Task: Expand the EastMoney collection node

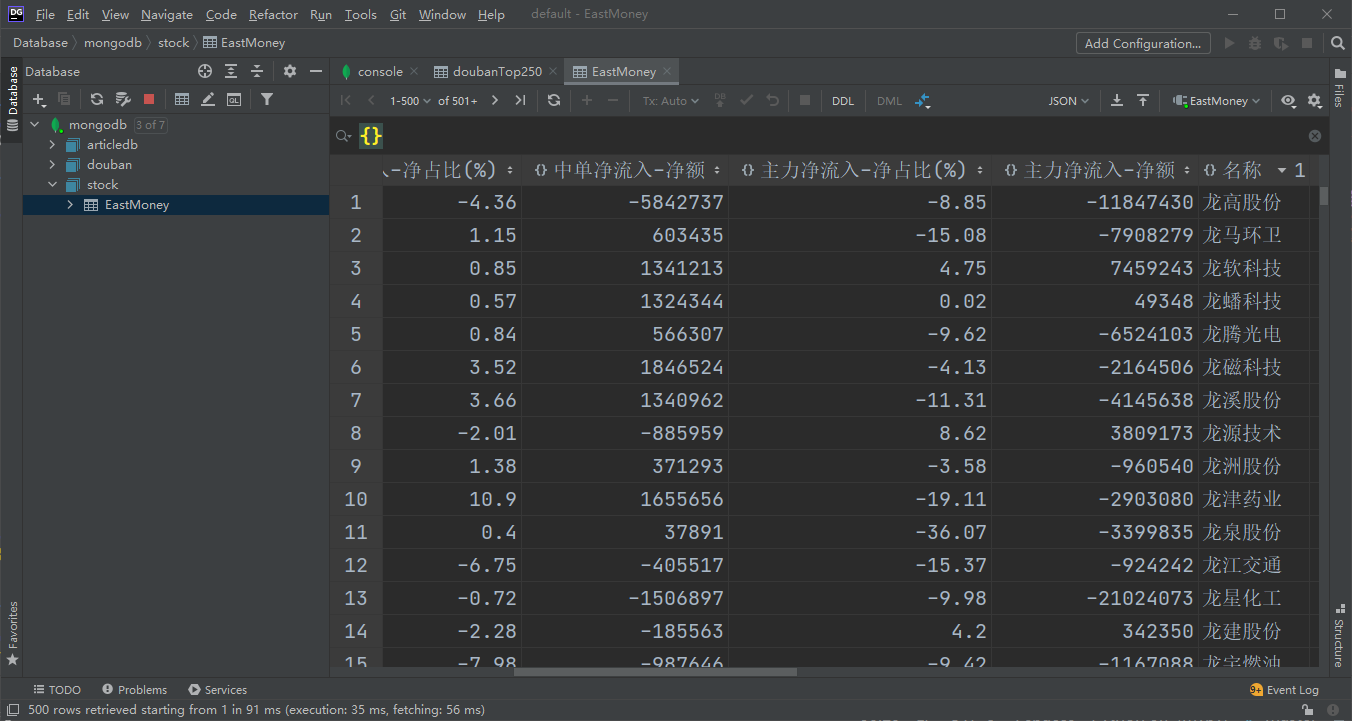Action: (x=71, y=205)
